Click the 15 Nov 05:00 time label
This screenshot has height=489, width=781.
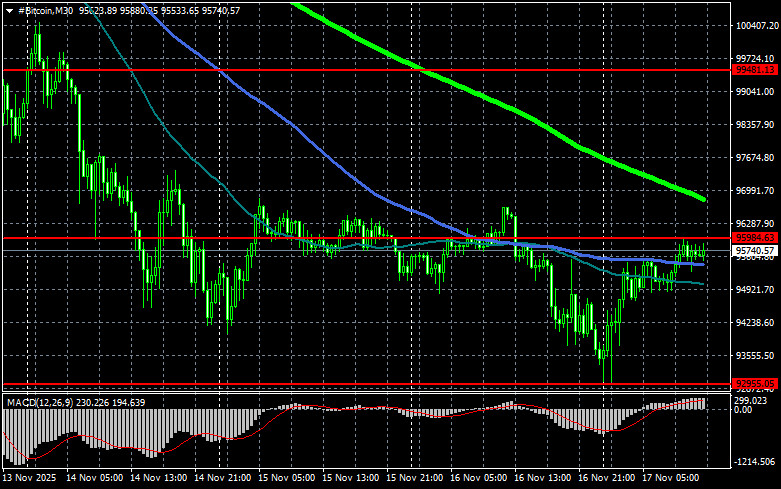(289, 479)
